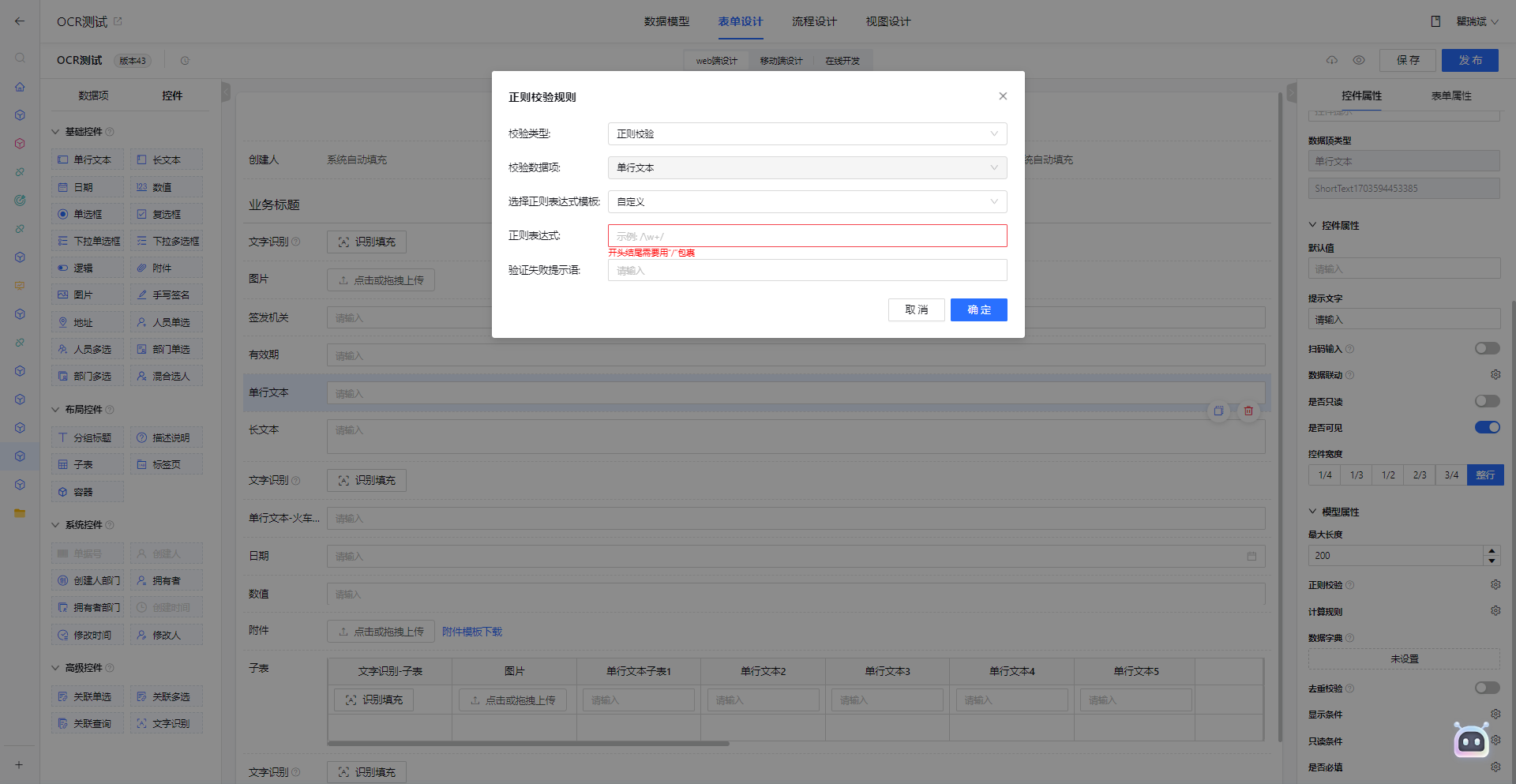Select the 地址 control
Screen dimensions: 1516x784
coord(88,323)
